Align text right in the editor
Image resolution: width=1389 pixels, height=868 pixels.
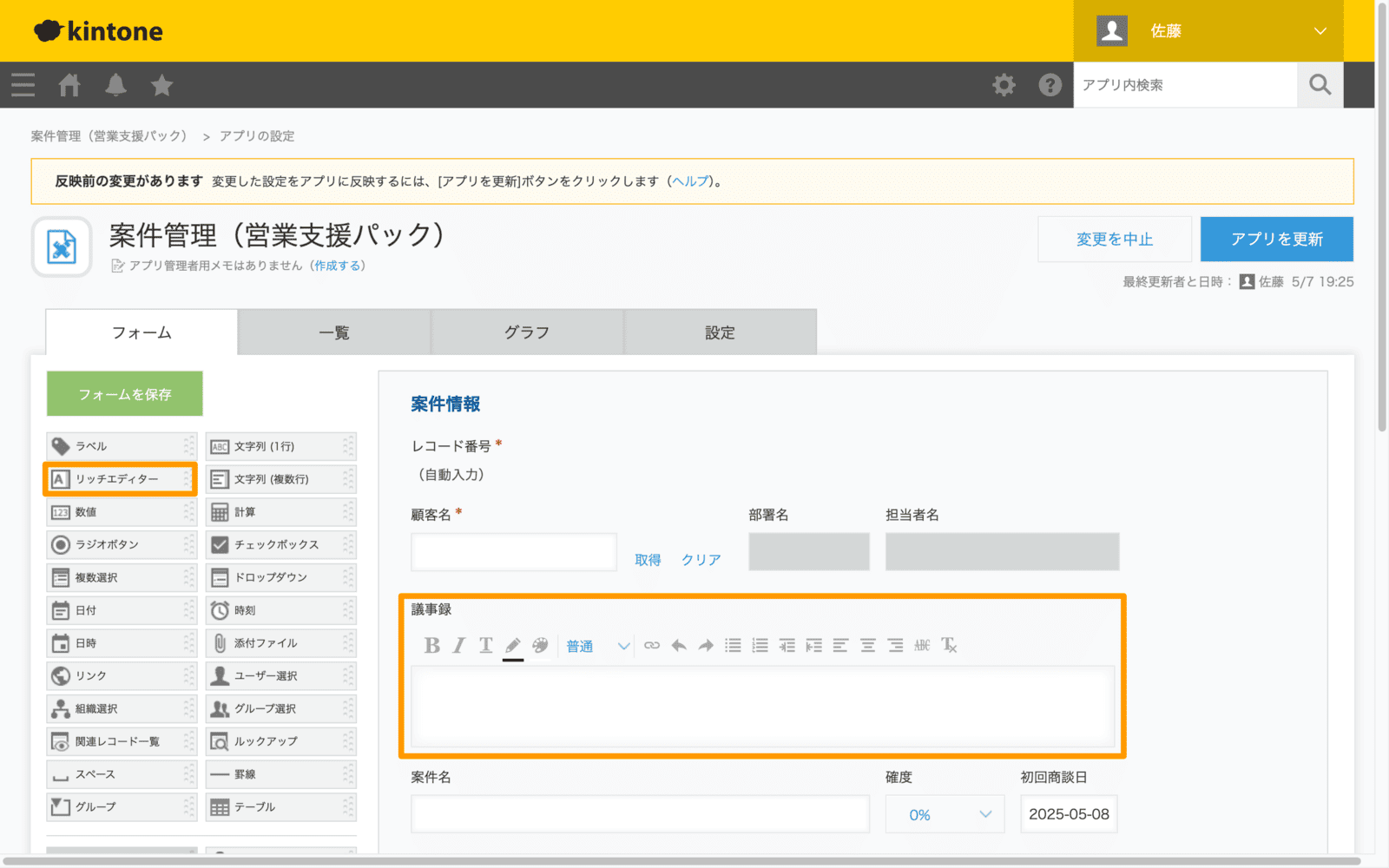895,645
